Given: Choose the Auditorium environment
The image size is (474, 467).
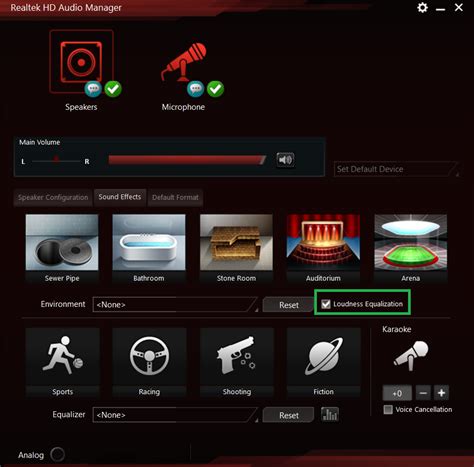Looking at the screenshot, I should (x=323, y=248).
